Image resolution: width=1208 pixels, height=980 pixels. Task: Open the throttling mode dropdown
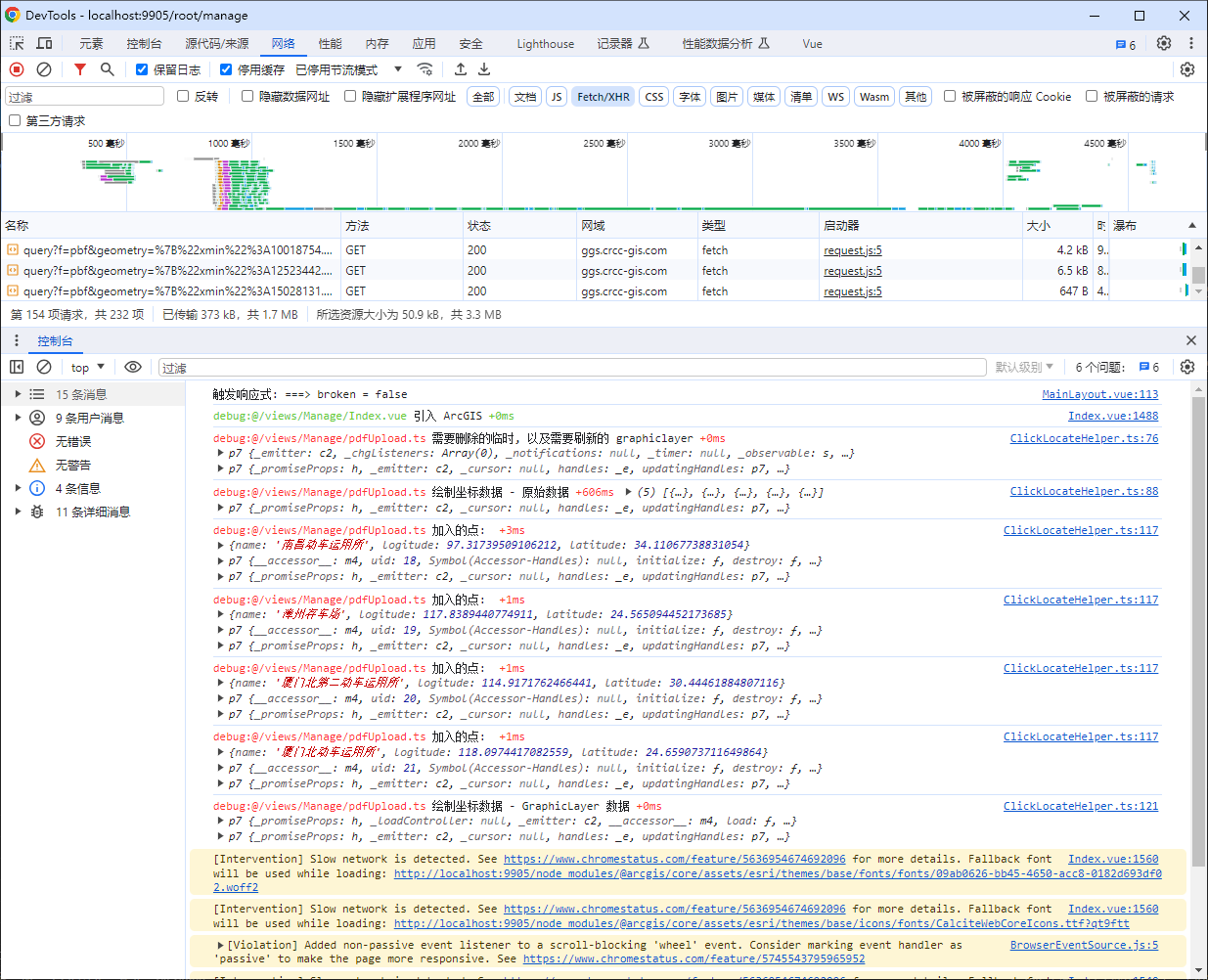349,69
